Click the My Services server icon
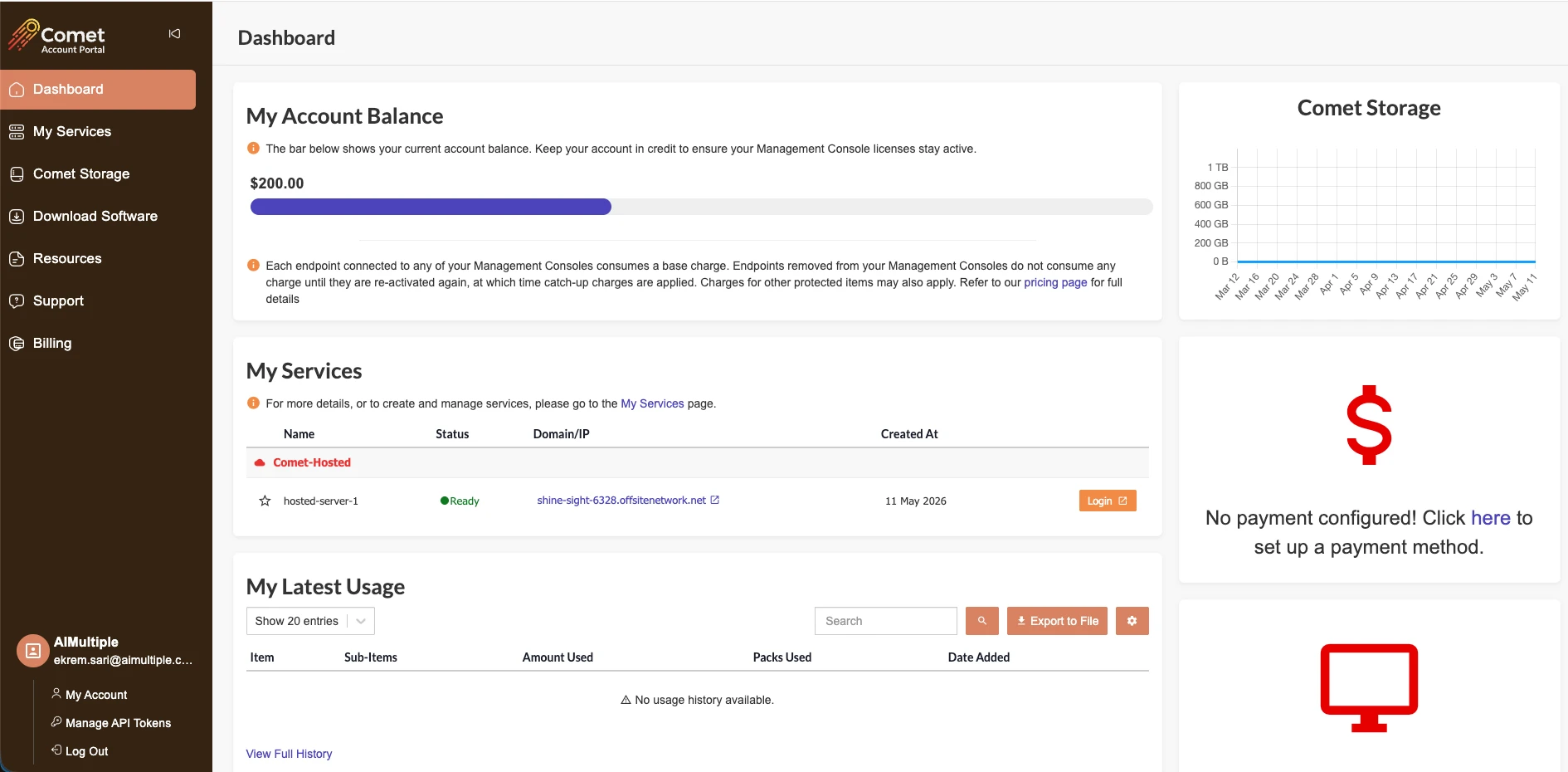This screenshot has width=1568, height=772. [x=17, y=132]
